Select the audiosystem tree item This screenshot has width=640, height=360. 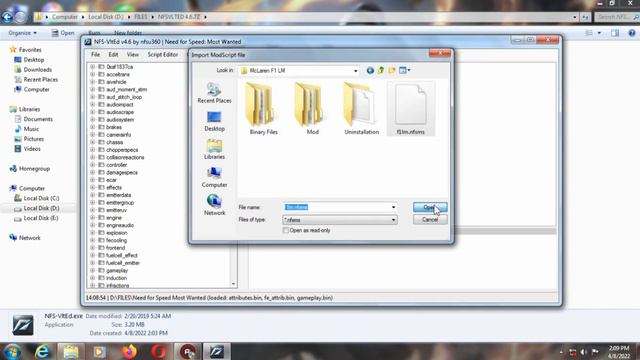click(x=120, y=120)
